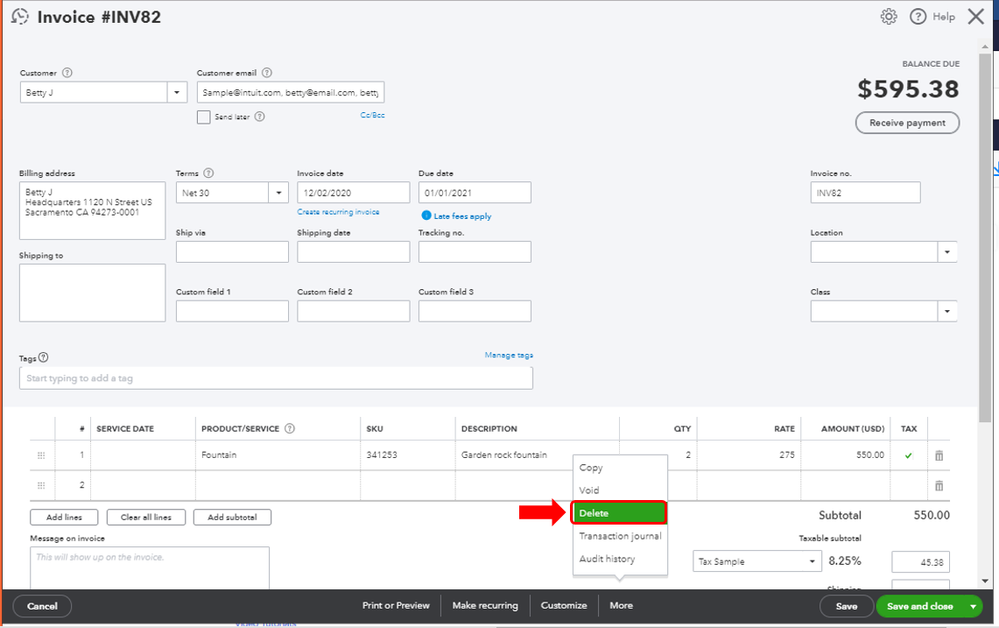Select Delete from the More menu

(619, 513)
